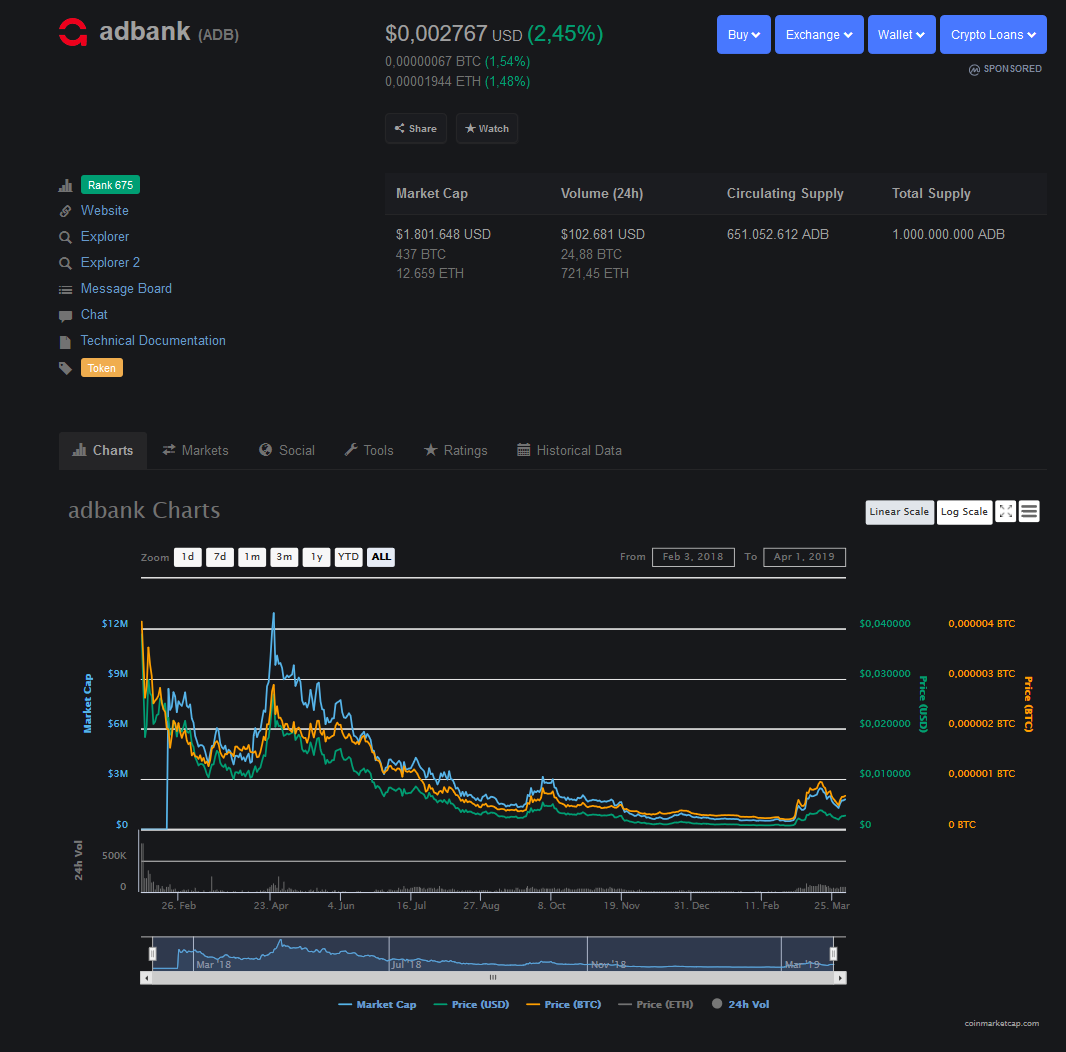Image resolution: width=1066 pixels, height=1052 pixels.
Task: Click the Message Board list icon
Action: pos(65,290)
